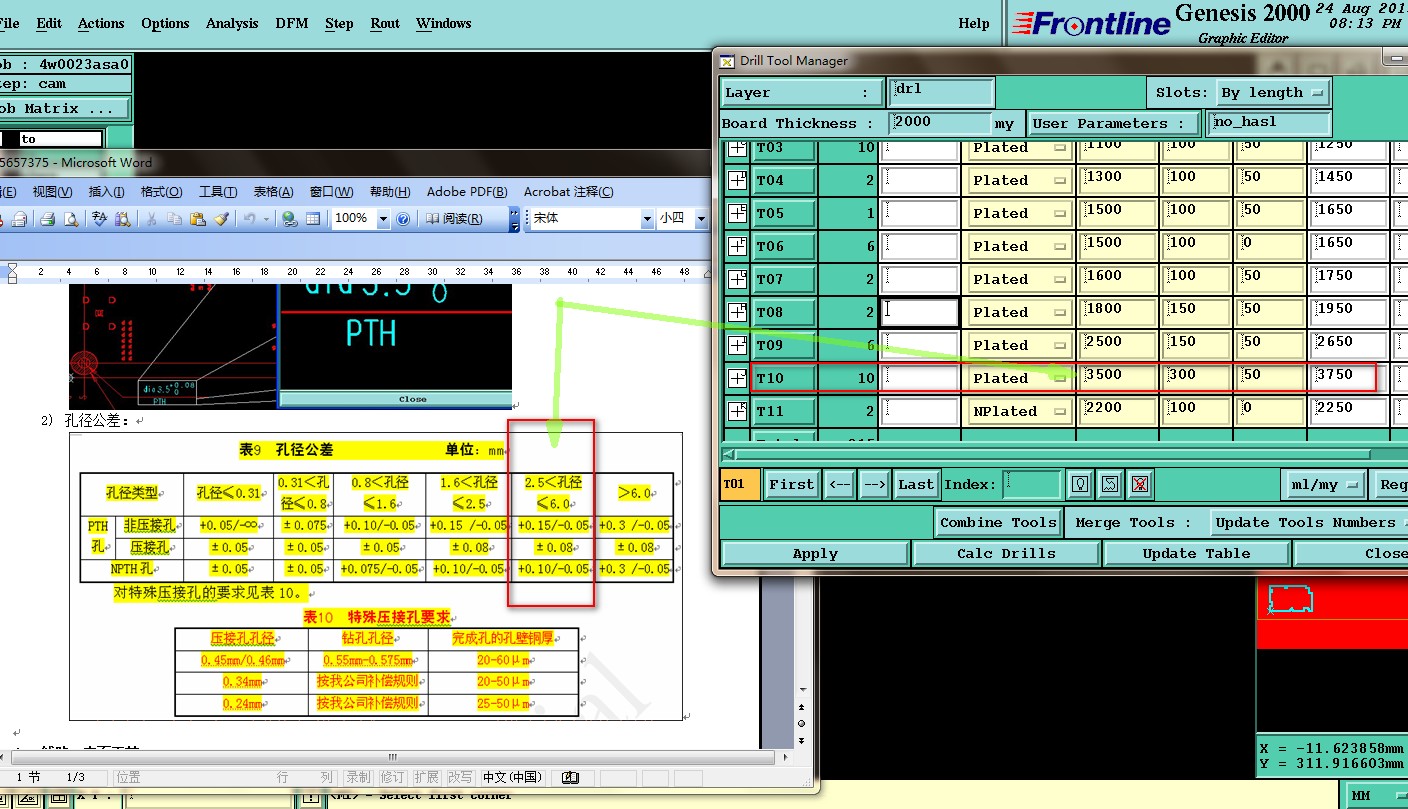This screenshot has width=1408, height=809.
Task: Open the ml/my units dropdown
Action: pos(1324,484)
